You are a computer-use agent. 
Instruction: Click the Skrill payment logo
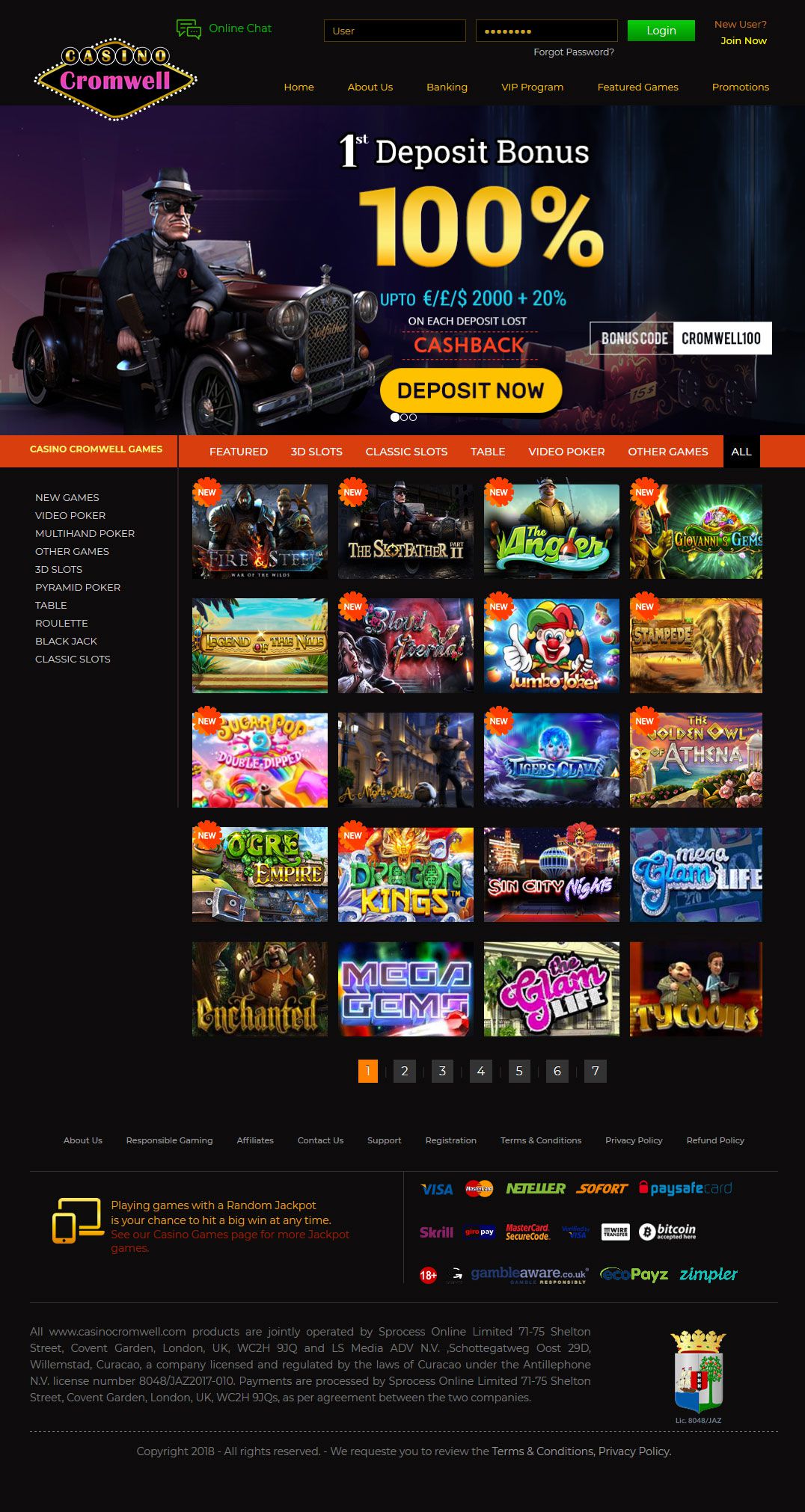(436, 1232)
